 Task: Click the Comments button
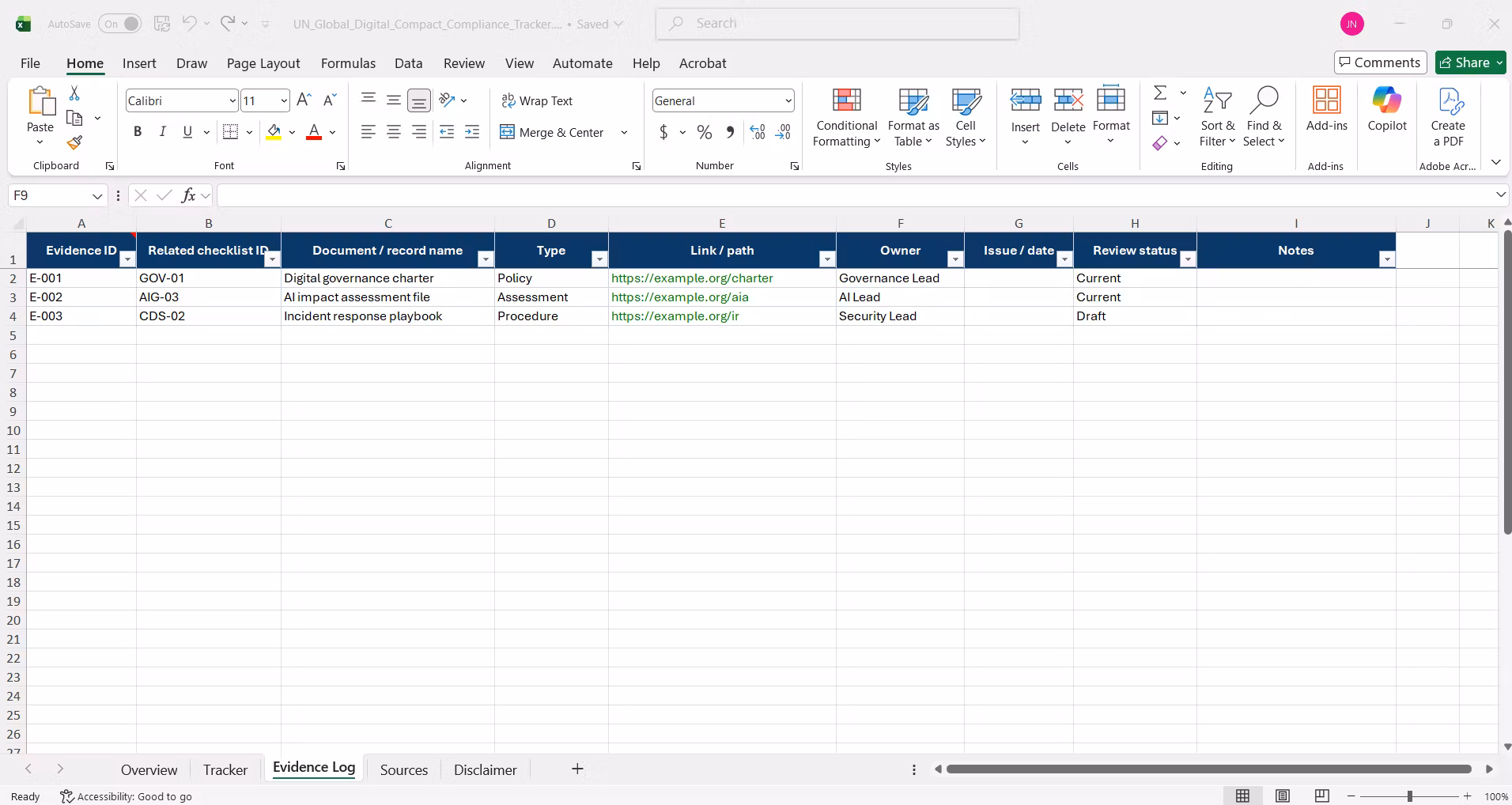pos(1380,62)
